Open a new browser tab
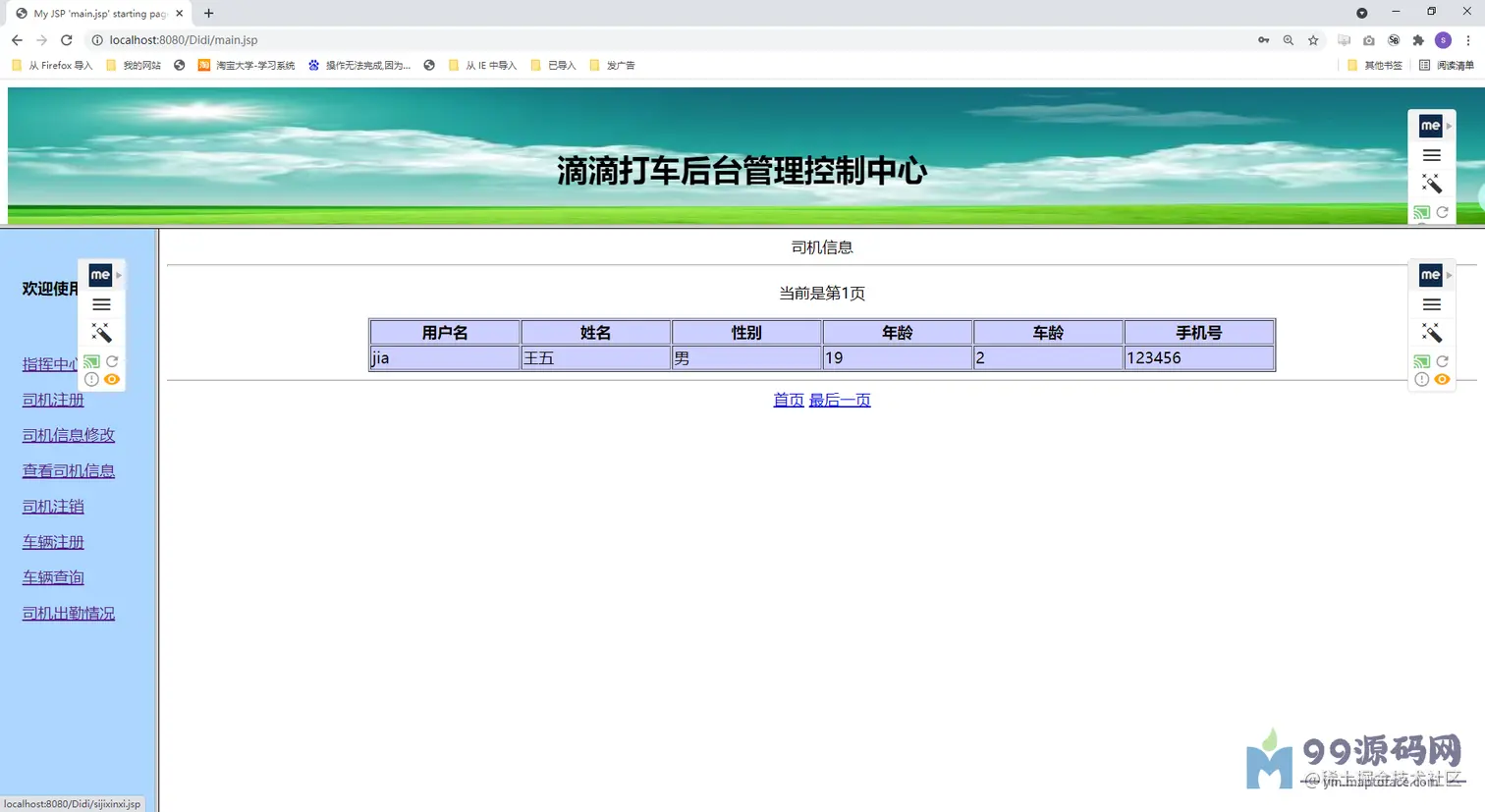This screenshot has height=812, width=1485. (x=208, y=14)
